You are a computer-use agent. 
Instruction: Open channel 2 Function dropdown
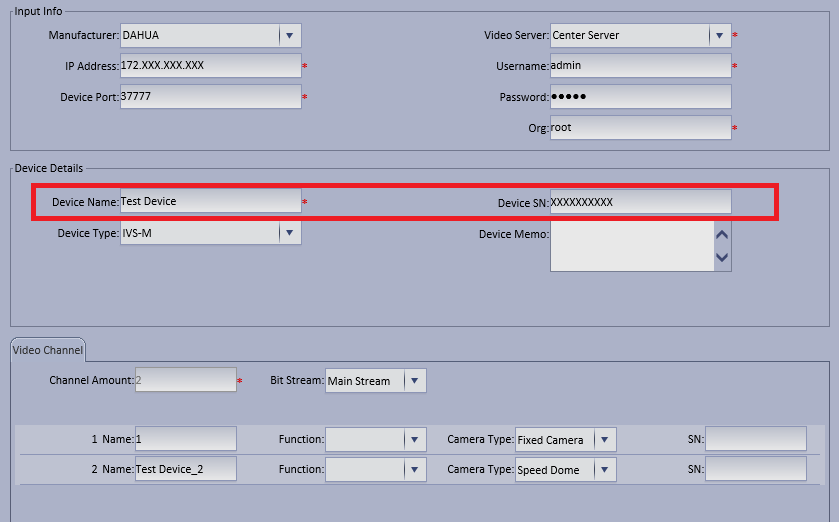click(x=415, y=470)
